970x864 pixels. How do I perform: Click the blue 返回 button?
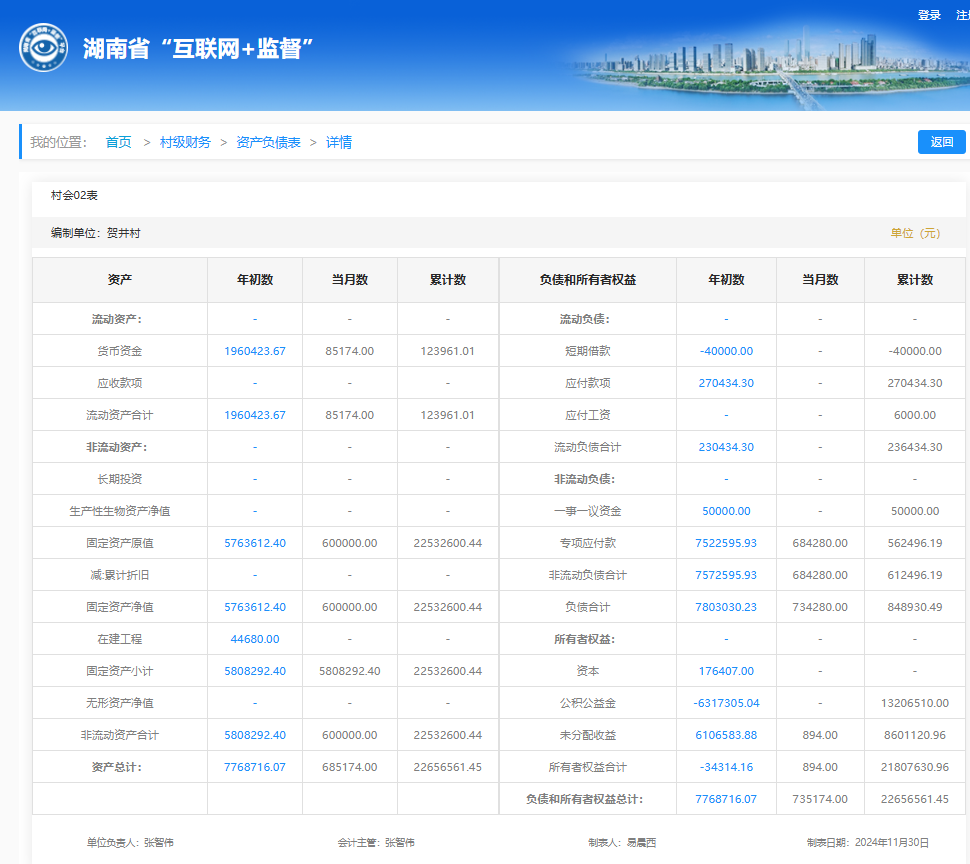pyautogui.click(x=942, y=142)
